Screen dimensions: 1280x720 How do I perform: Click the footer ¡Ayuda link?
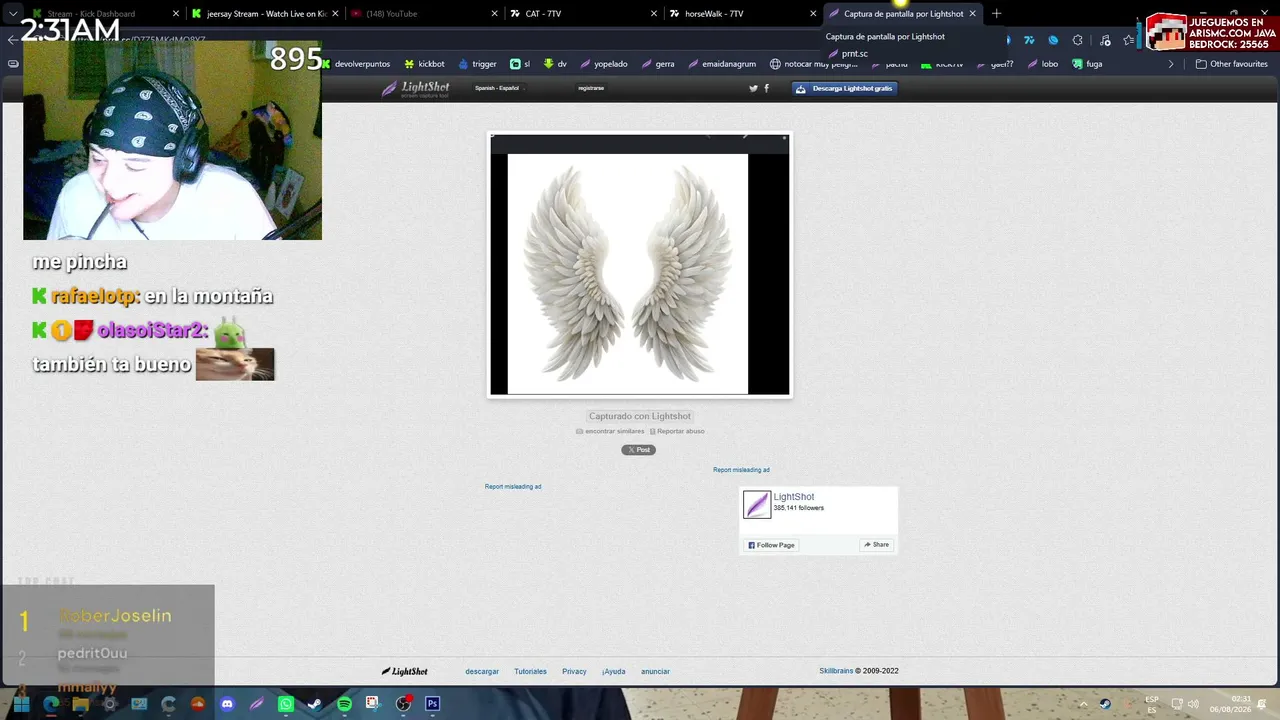(x=614, y=672)
